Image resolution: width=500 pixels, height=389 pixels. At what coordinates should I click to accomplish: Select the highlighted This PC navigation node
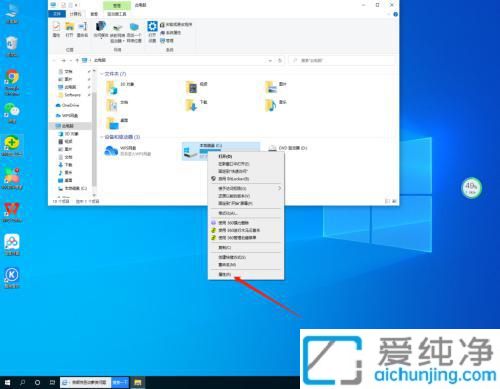(70, 126)
